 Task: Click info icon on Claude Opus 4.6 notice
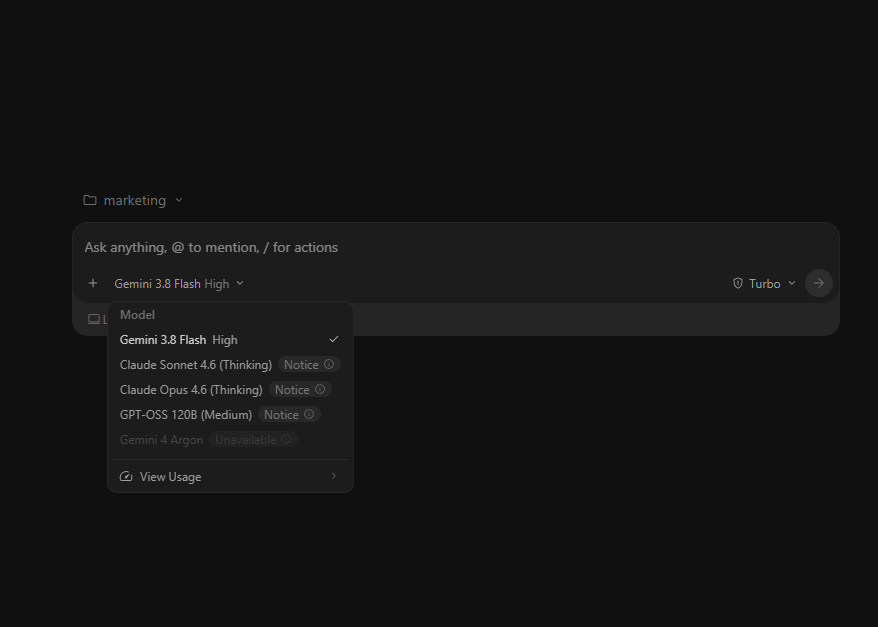point(320,389)
